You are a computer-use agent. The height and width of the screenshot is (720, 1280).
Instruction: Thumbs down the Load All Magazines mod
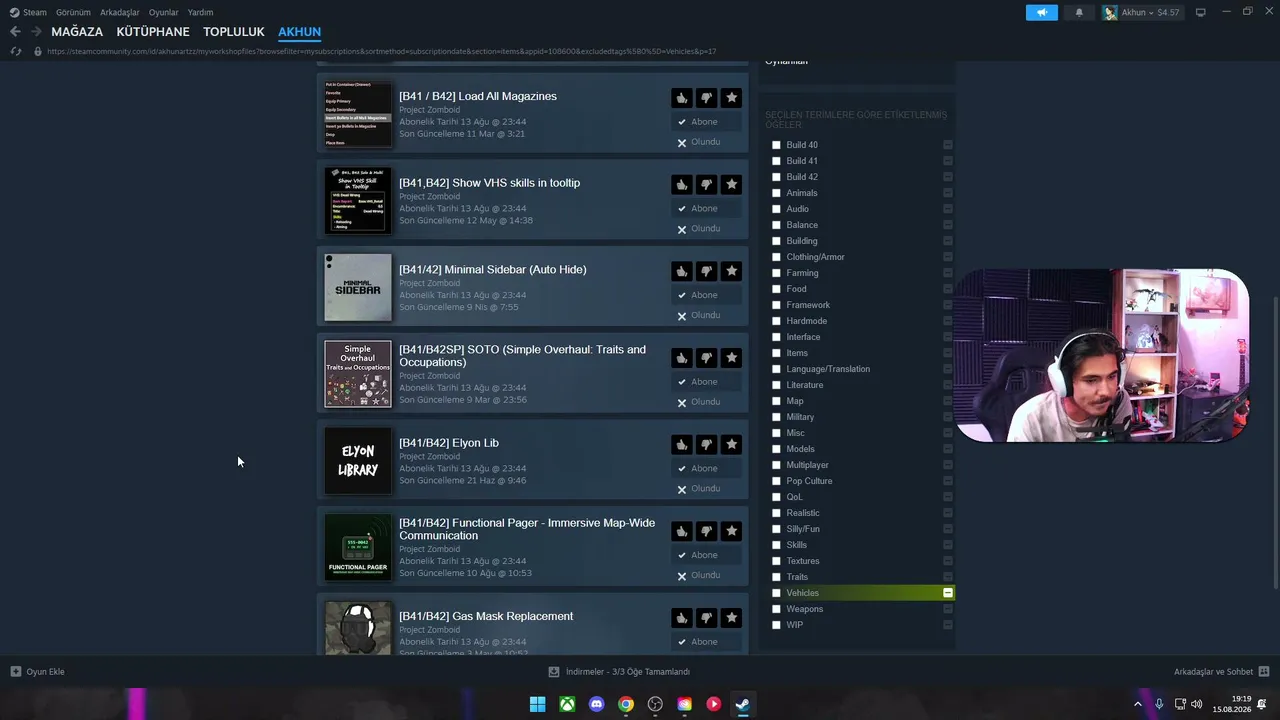(x=706, y=98)
